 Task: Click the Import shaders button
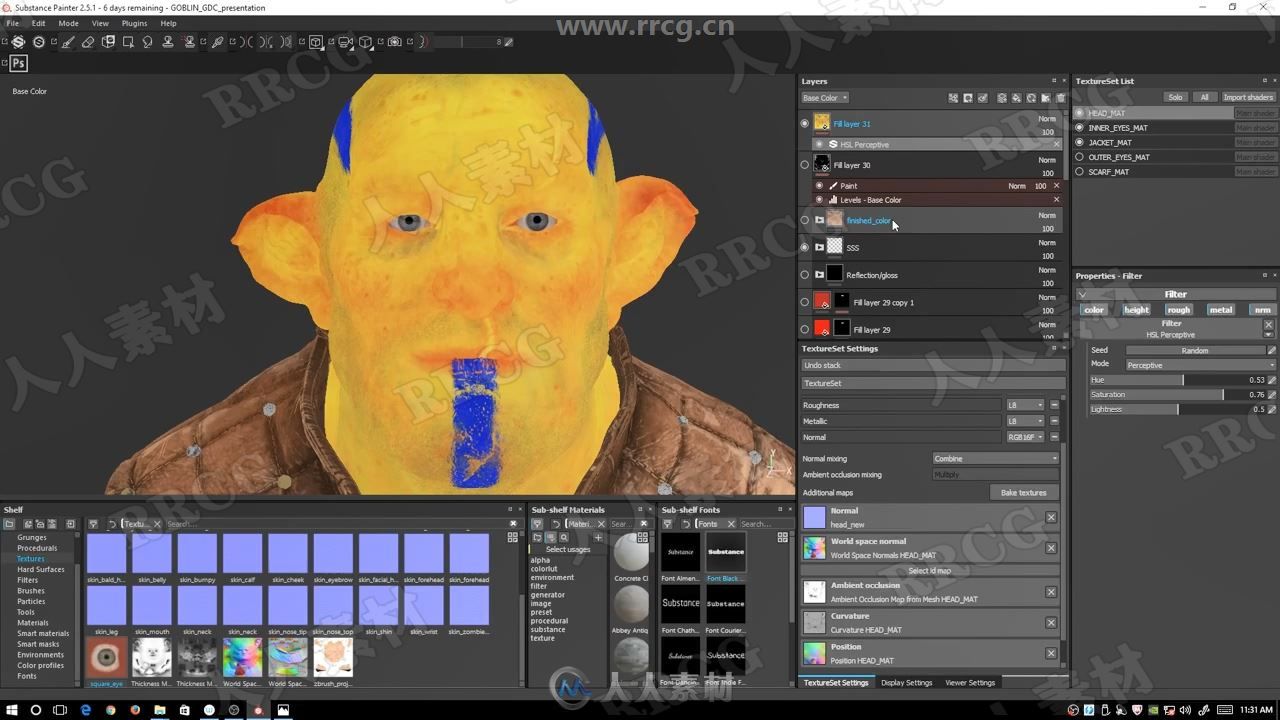[1248, 97]
